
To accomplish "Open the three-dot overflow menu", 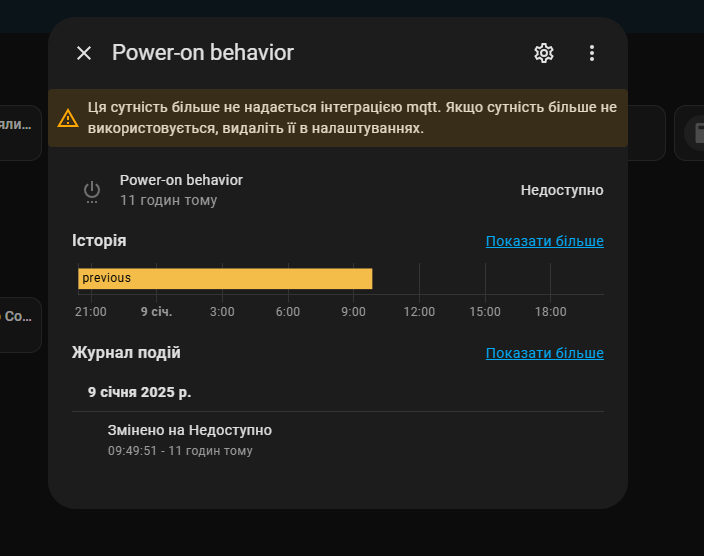I will click(592, 53).
